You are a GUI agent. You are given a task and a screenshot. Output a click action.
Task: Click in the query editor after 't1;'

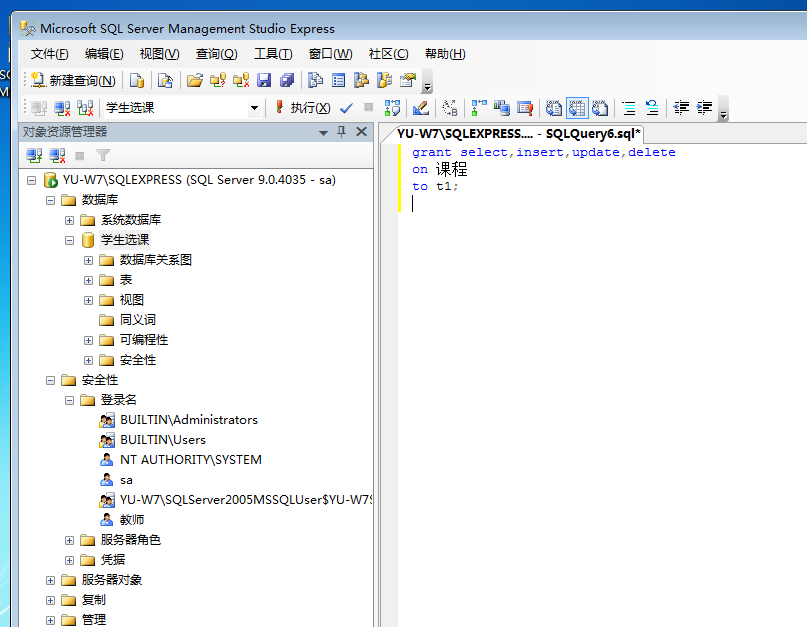point(459,186)
